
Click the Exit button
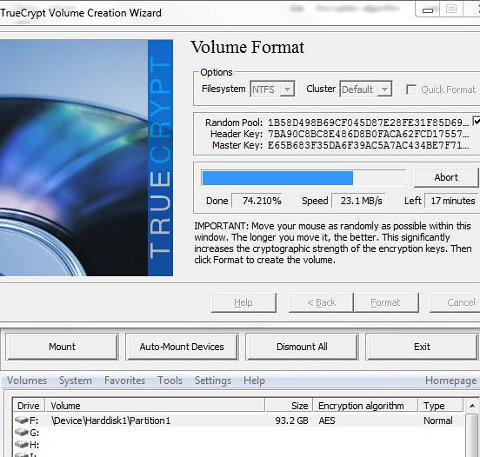(x=422, y=347)
